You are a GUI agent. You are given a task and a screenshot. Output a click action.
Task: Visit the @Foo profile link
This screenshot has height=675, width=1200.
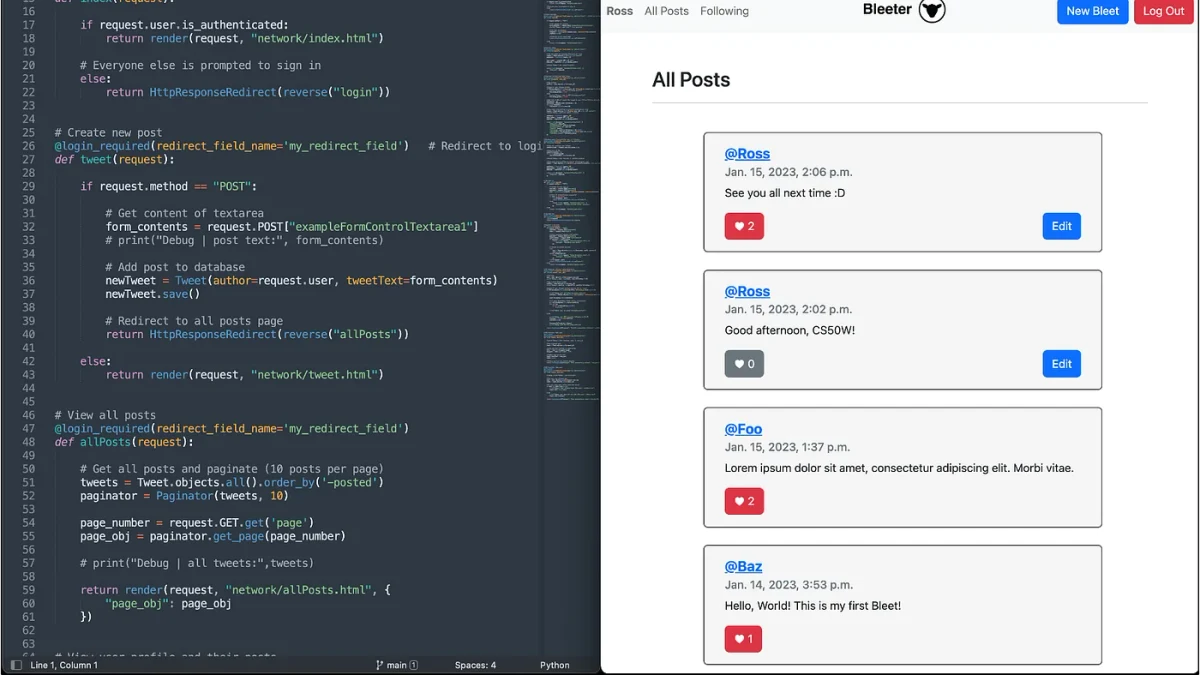click(743, 429)
